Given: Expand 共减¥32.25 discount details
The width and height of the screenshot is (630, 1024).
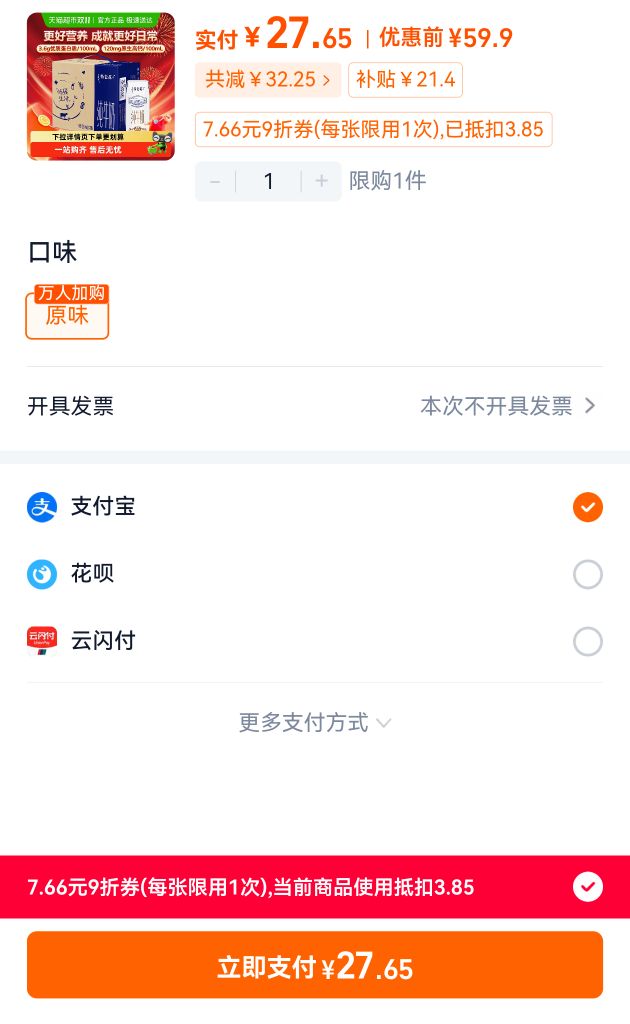Looking at the screenshot, I should click(x=268, y=80).
